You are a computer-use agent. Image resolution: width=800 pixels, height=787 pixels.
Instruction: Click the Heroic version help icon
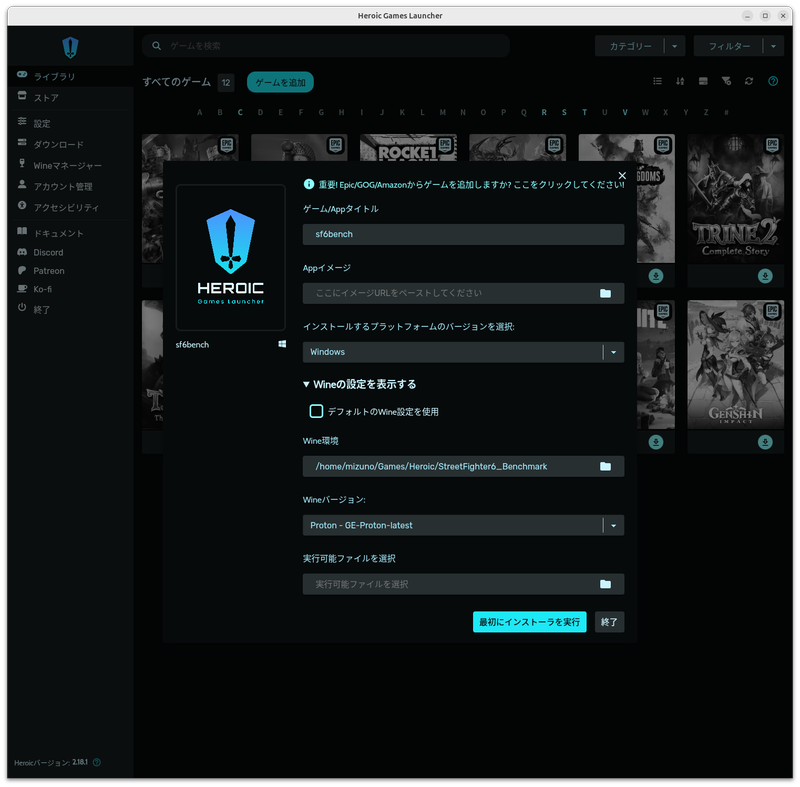click(x=97, y=762)
